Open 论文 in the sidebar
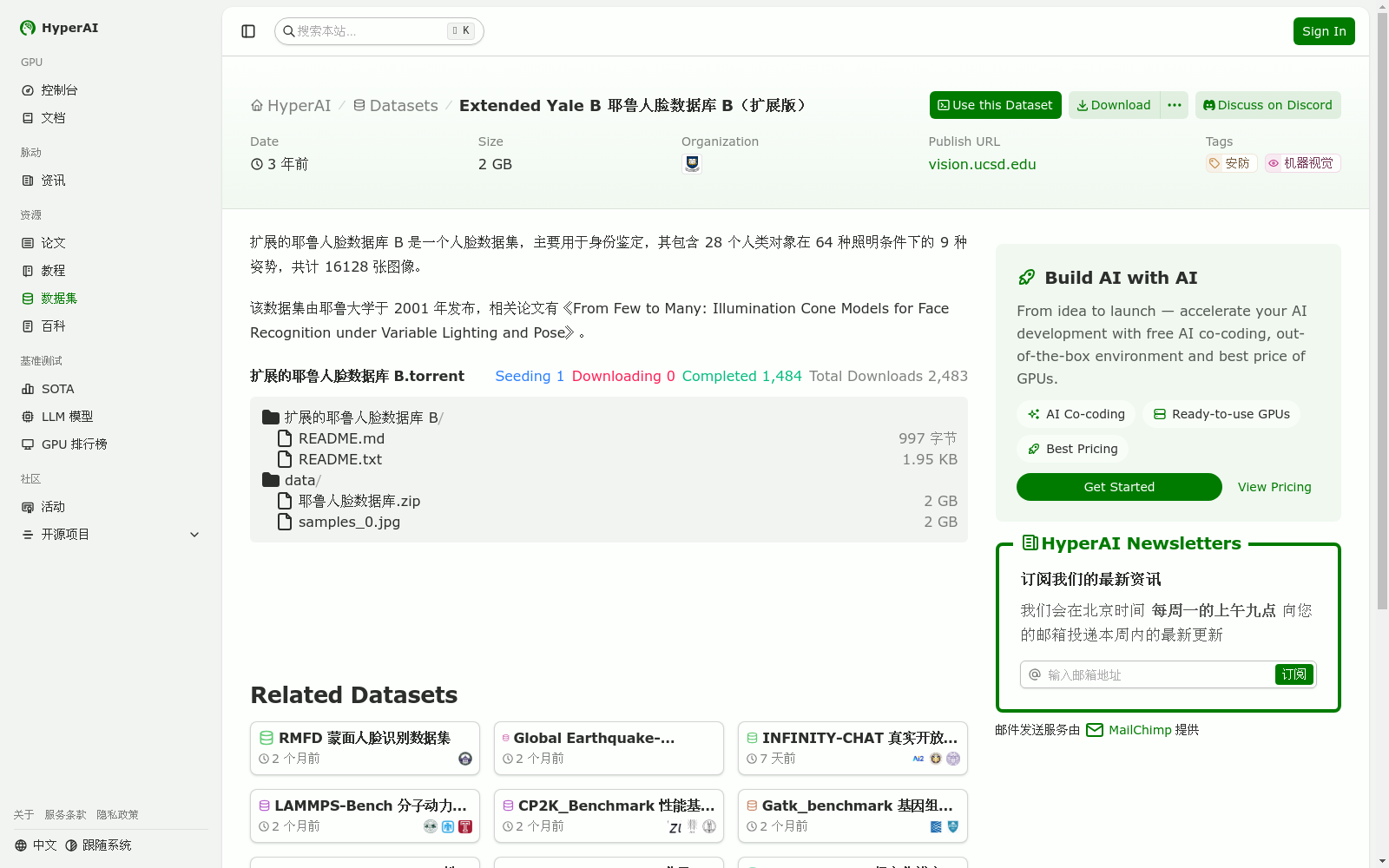Viewport: 1389px width, 868px height. coord(111,243)
